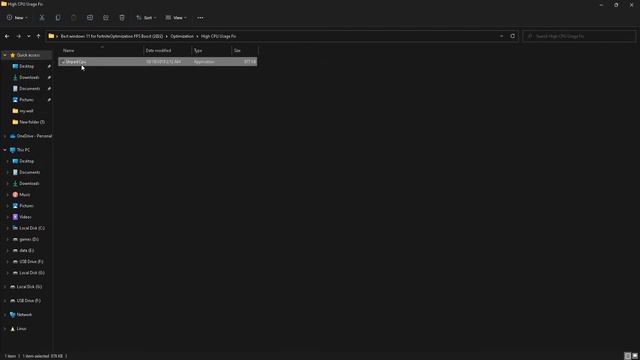Click Best windows 11 for fortnite breadcrumb

[x=112, y=36]
